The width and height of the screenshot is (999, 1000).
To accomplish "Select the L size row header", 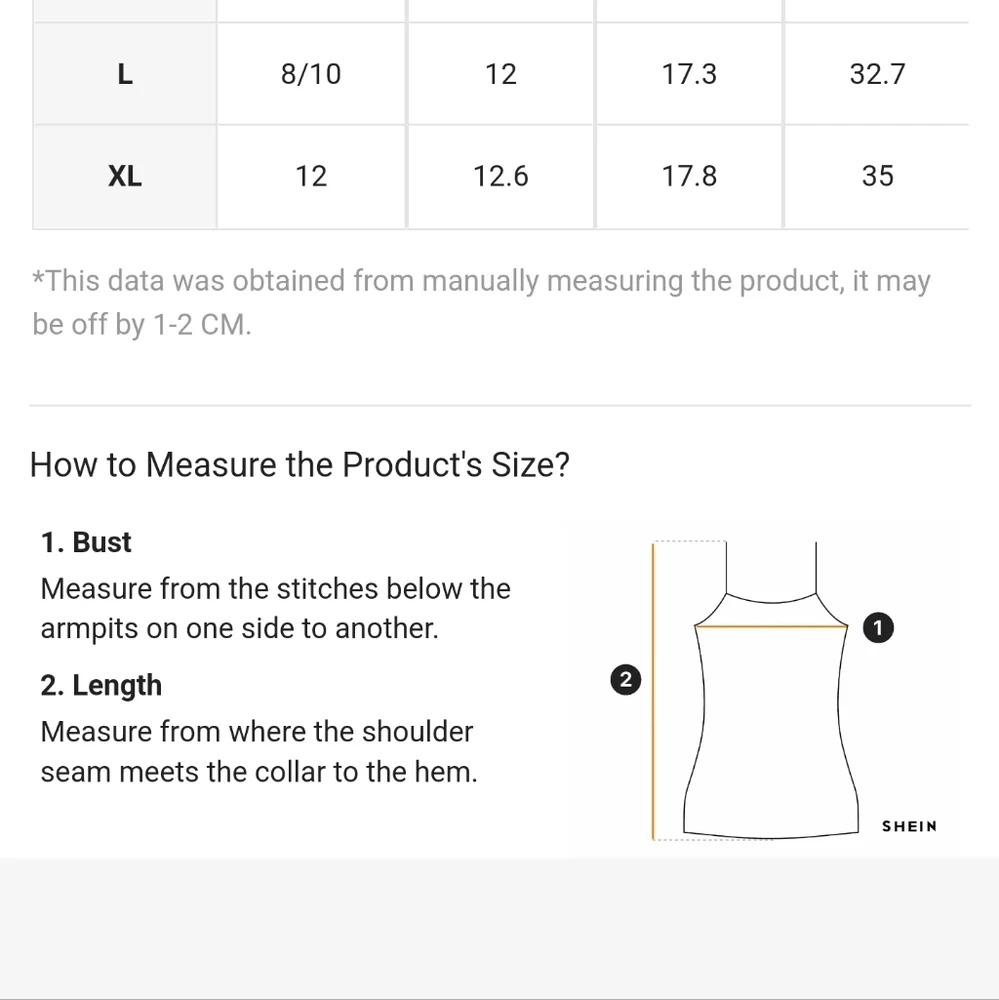I will click(125, 74).
